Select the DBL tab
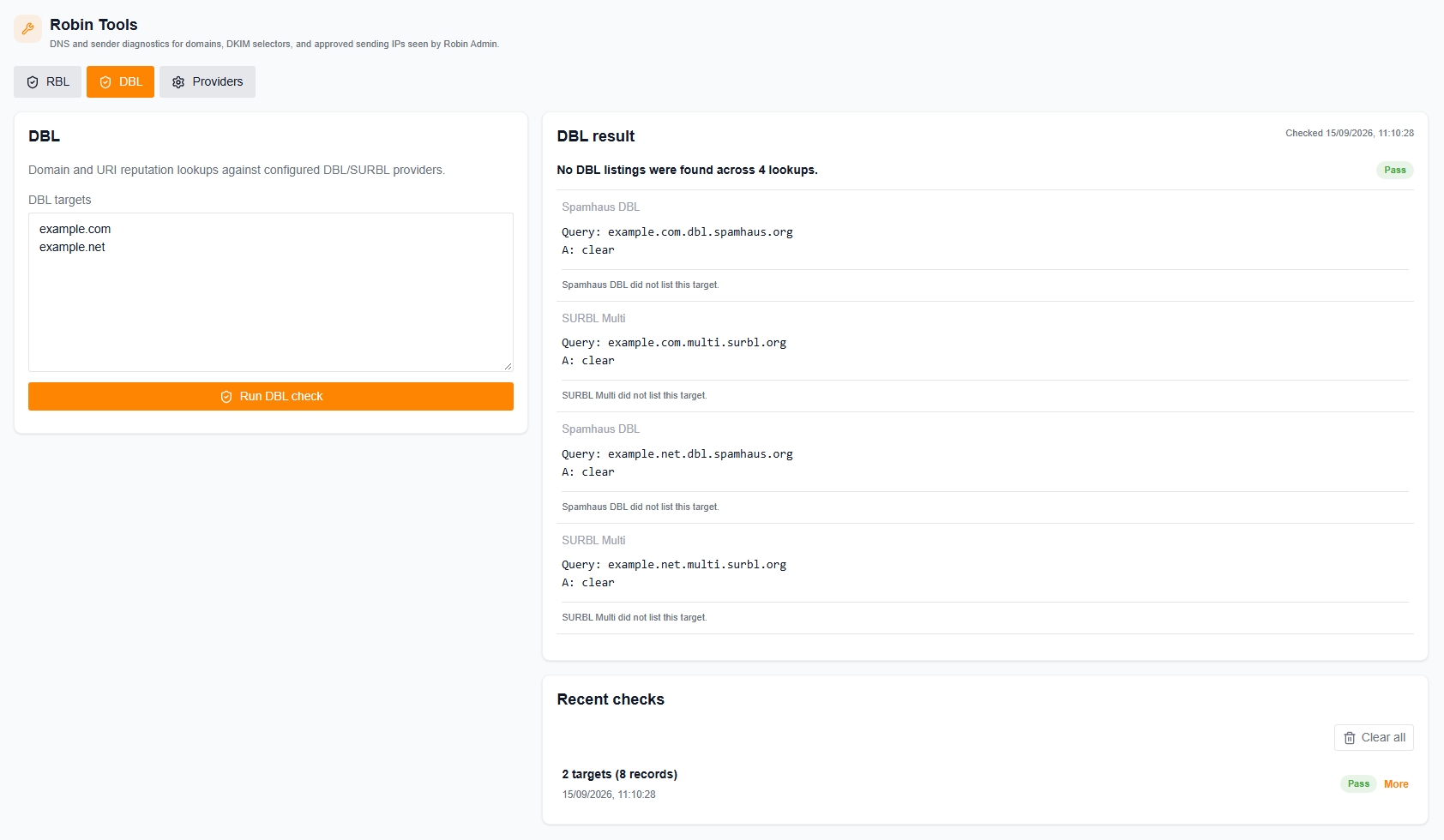 tap(120, 82)
